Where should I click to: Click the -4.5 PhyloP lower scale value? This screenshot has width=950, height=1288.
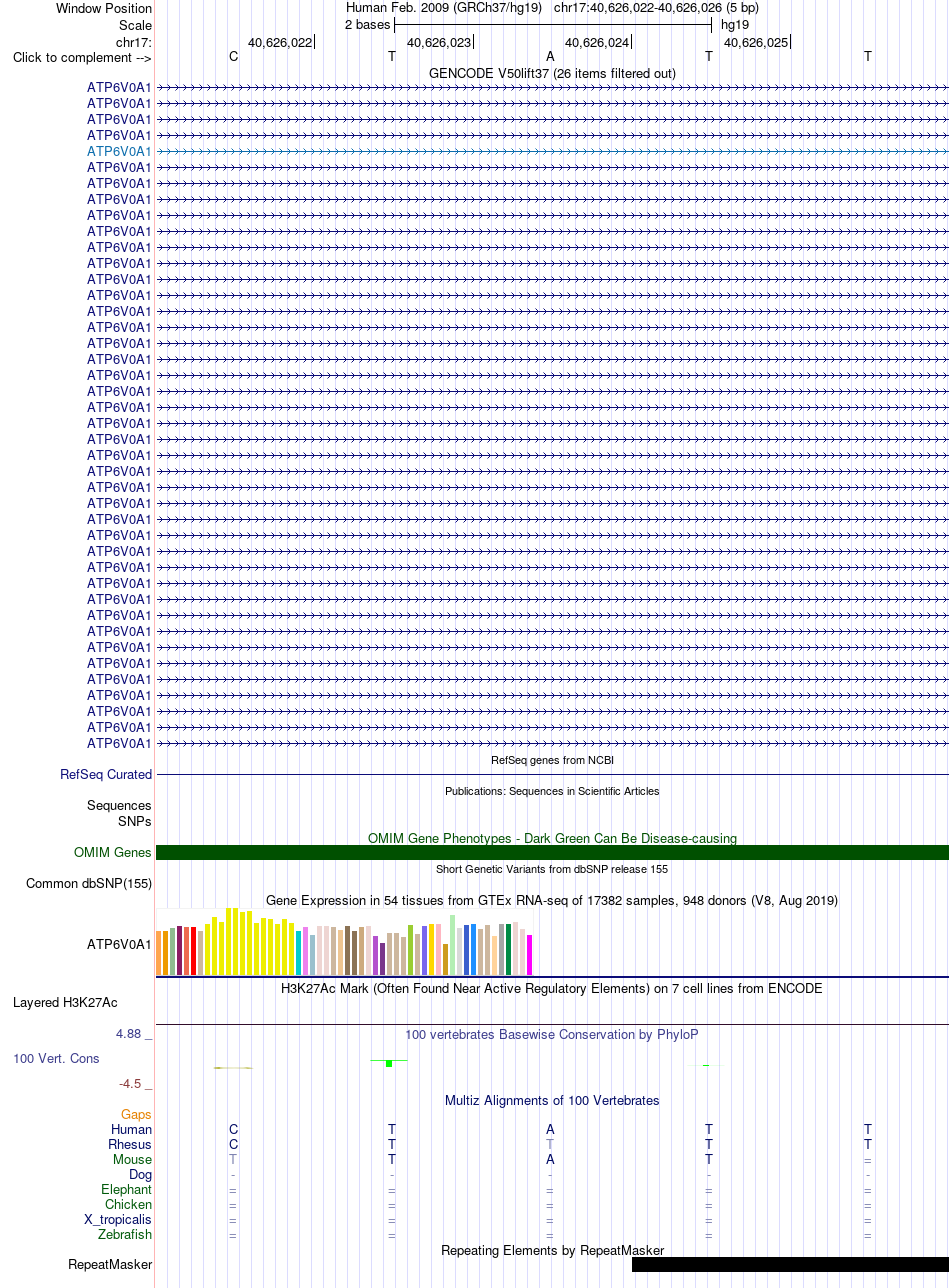[134, 1083]
